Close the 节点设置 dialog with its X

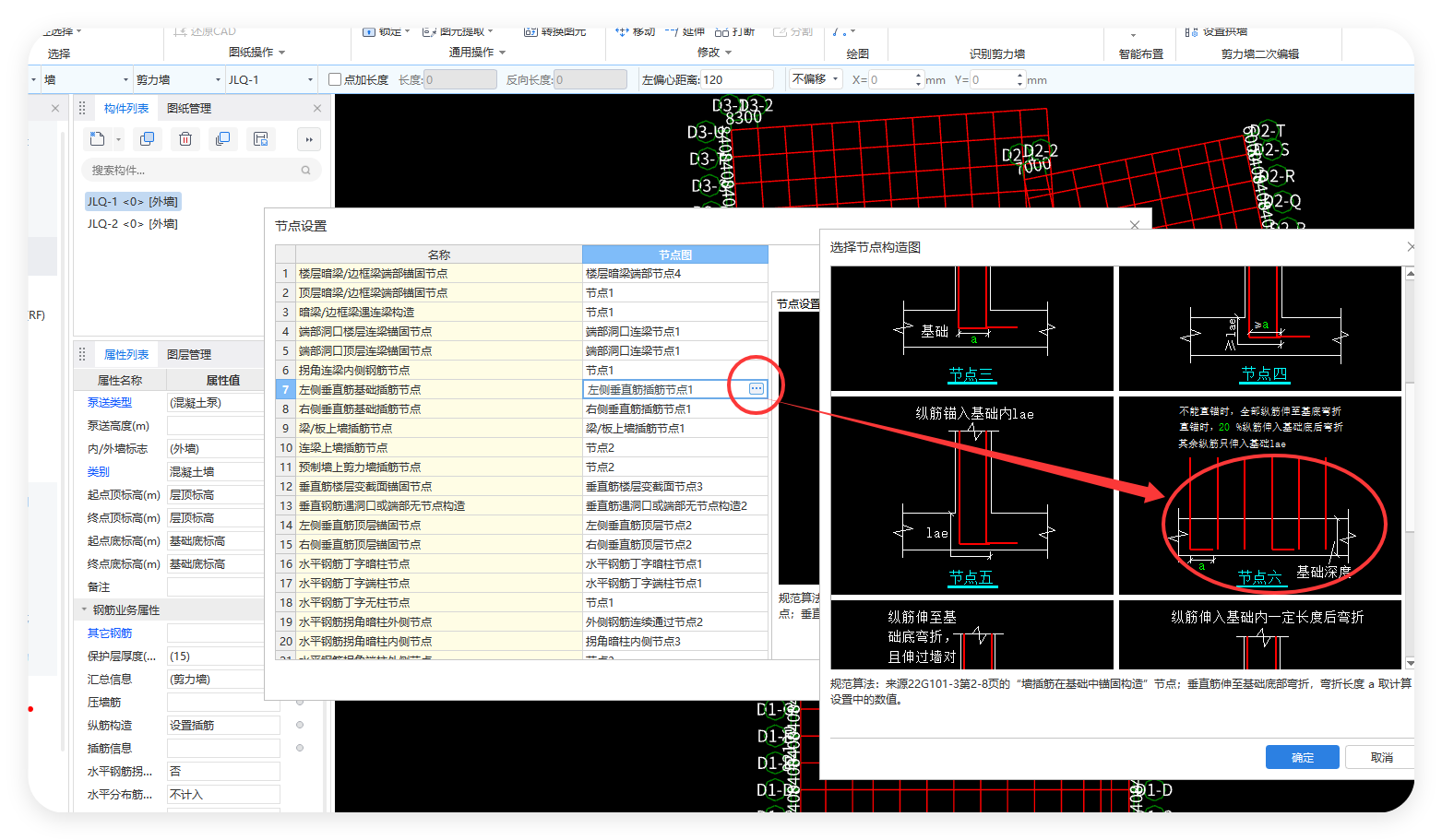[x=1135, y=225]
